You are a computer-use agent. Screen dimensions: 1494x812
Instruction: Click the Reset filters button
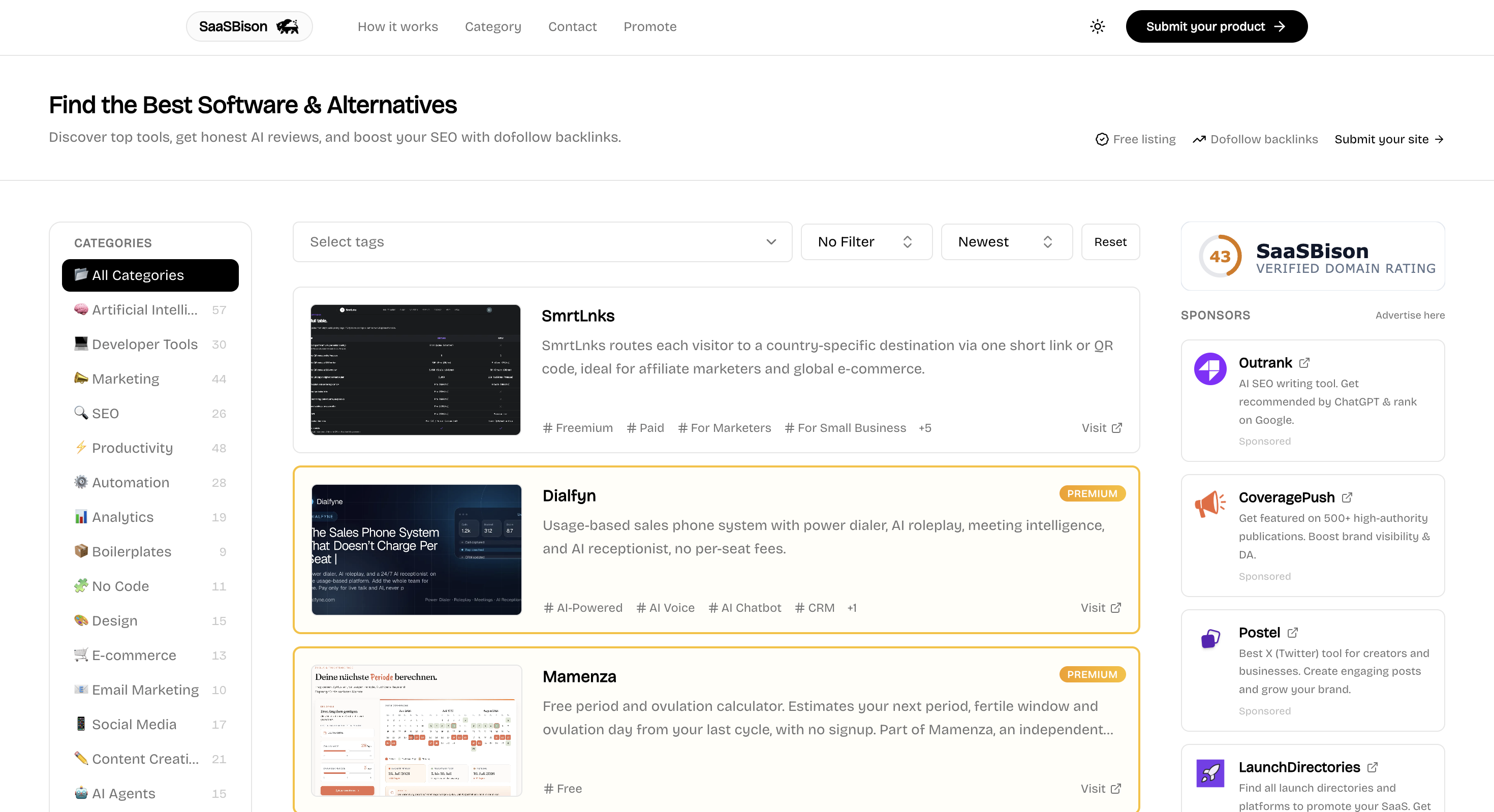[x=1111, y=242]
